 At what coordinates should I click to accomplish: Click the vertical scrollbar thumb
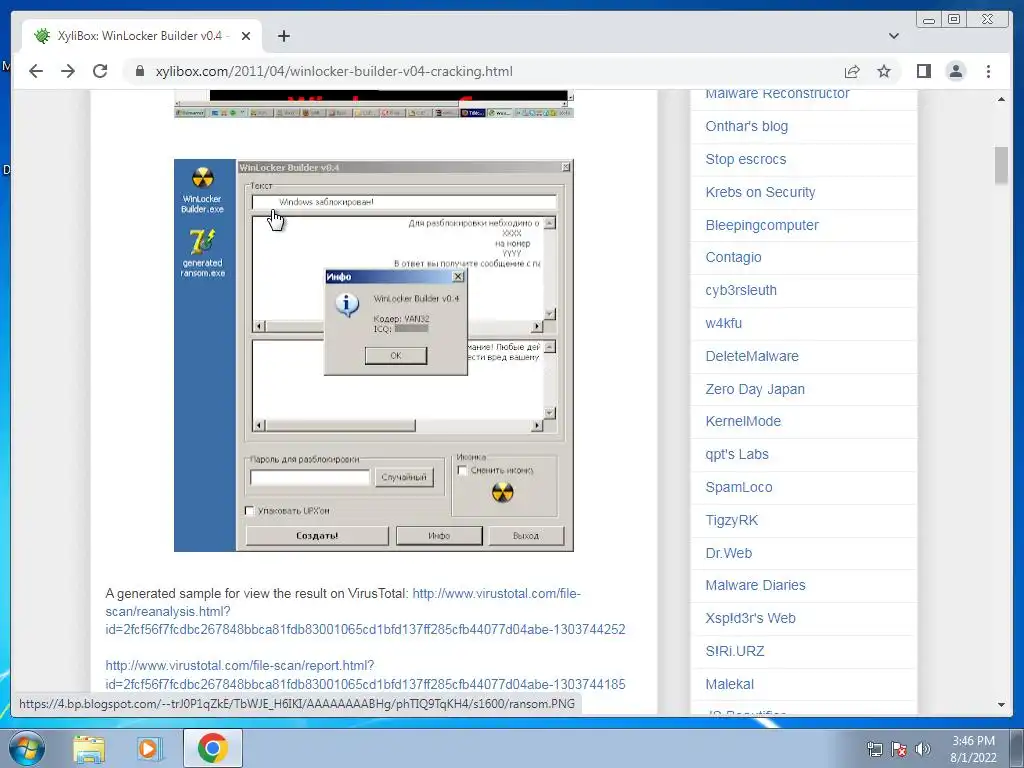click(x=1001, y=166)
